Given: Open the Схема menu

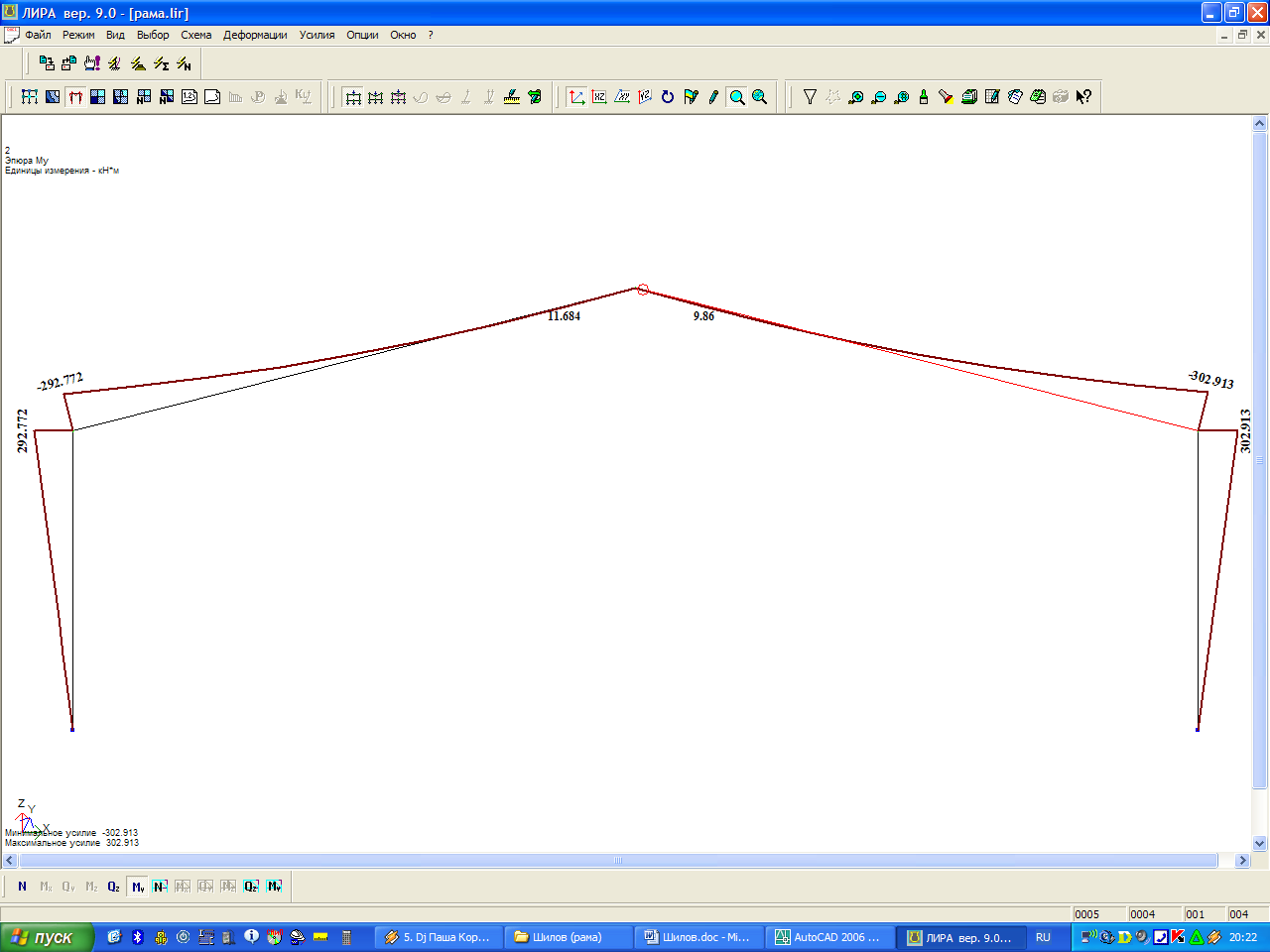Looking at the screenshot, I should [195, 35].
